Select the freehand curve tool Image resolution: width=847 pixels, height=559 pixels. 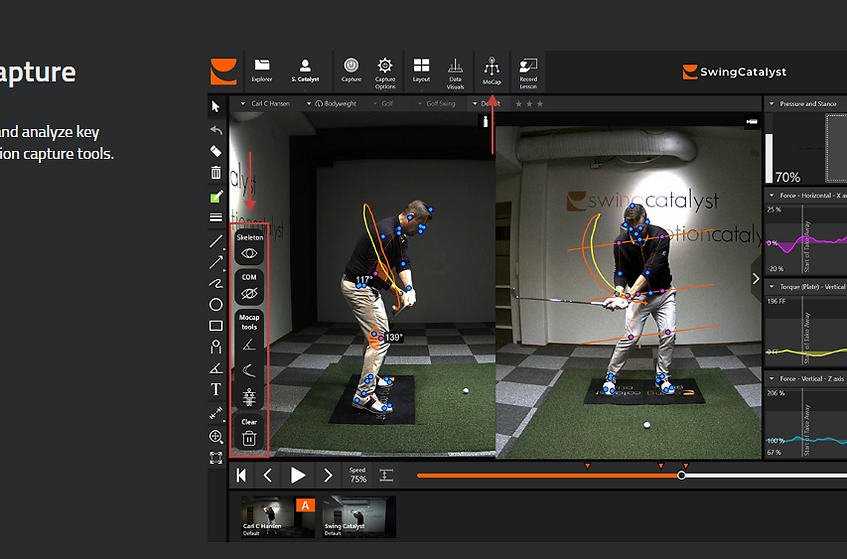[x=216, y=284]
